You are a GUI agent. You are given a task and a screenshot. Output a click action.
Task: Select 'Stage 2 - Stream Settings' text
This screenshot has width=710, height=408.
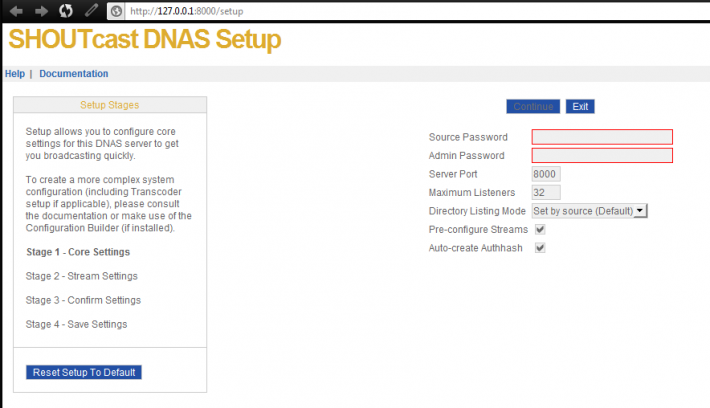pyautogui.click(x=82, y=276)
